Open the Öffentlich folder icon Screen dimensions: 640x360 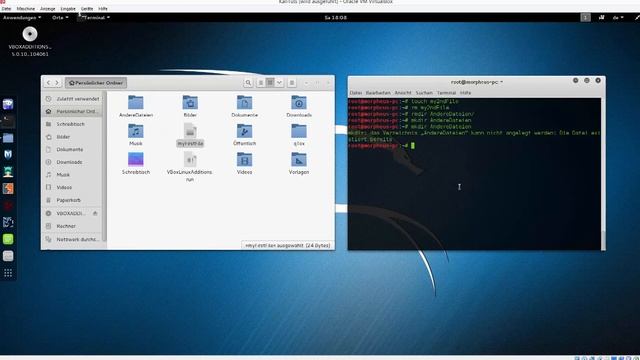point(244,131)
